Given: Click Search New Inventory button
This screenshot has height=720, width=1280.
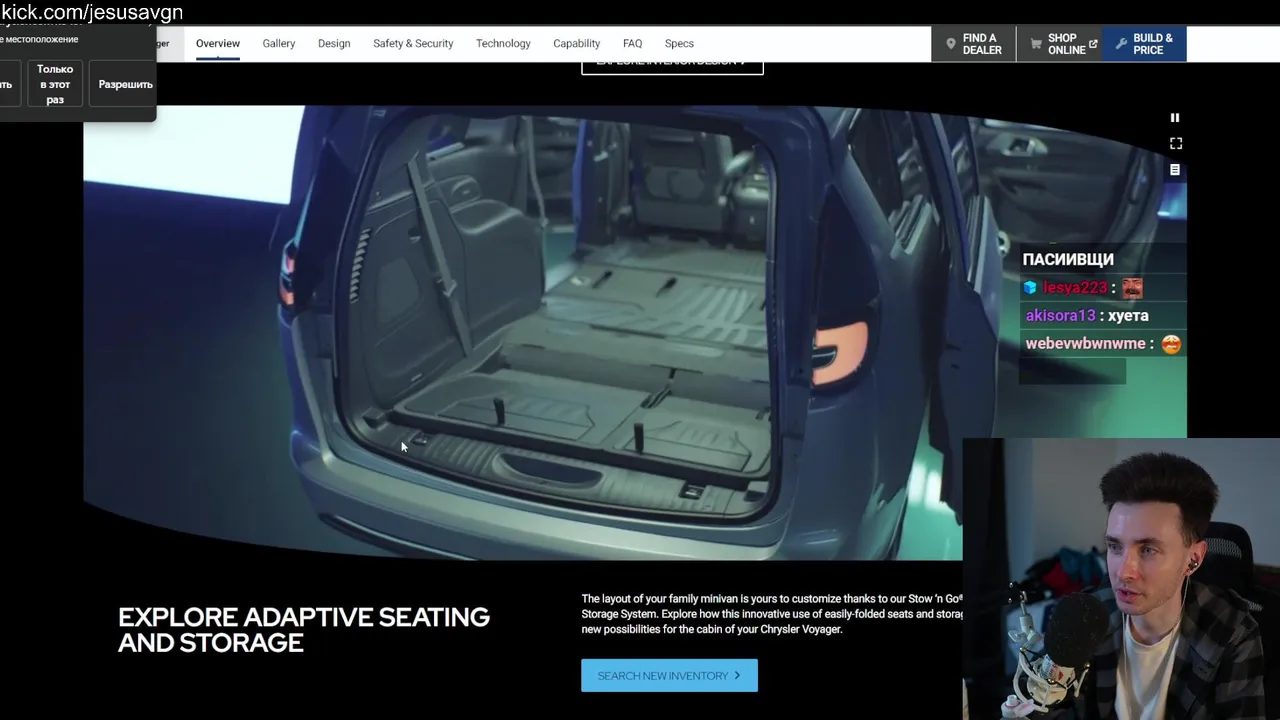Looking at the screenshot, I should point(669,675).
